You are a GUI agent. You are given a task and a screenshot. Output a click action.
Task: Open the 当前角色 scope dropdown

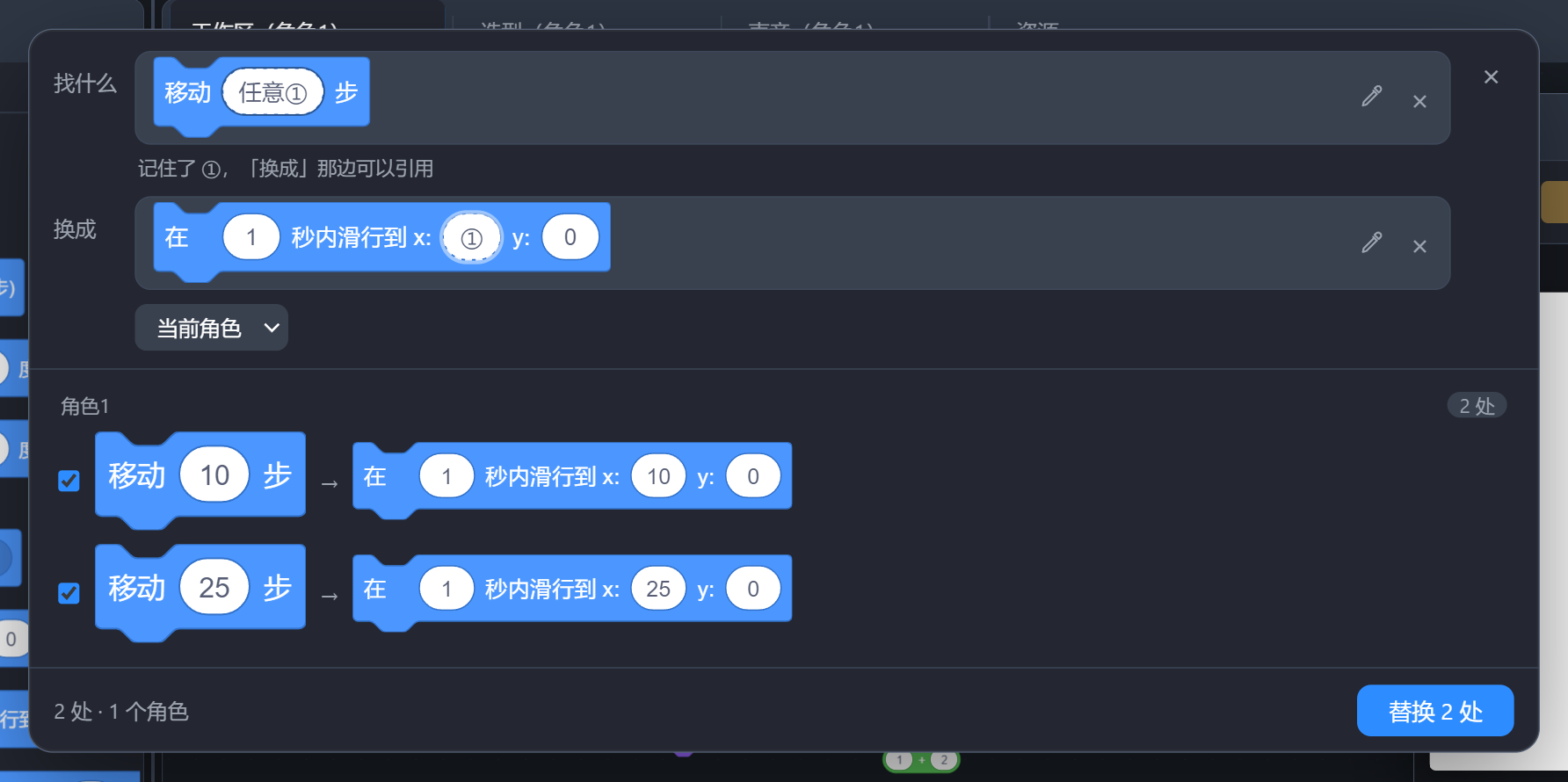(x=212, y=328)
